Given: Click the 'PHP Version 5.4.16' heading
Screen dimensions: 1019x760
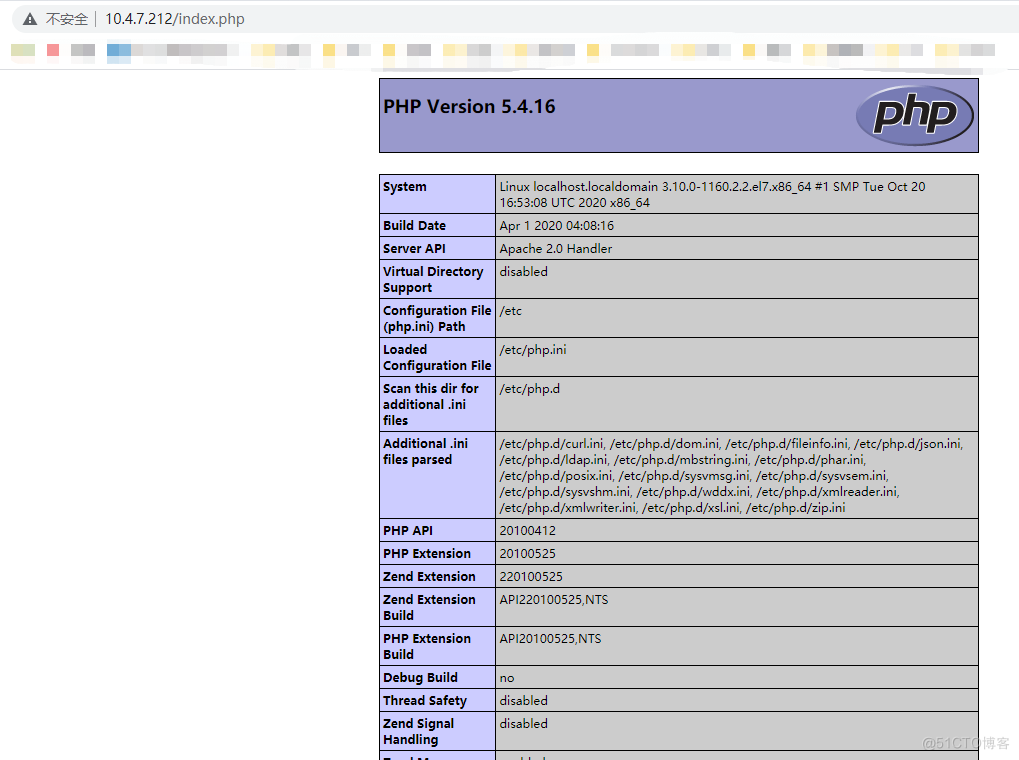Looking at the screenshot, I should pyautogui.click(x=469, y=107).
